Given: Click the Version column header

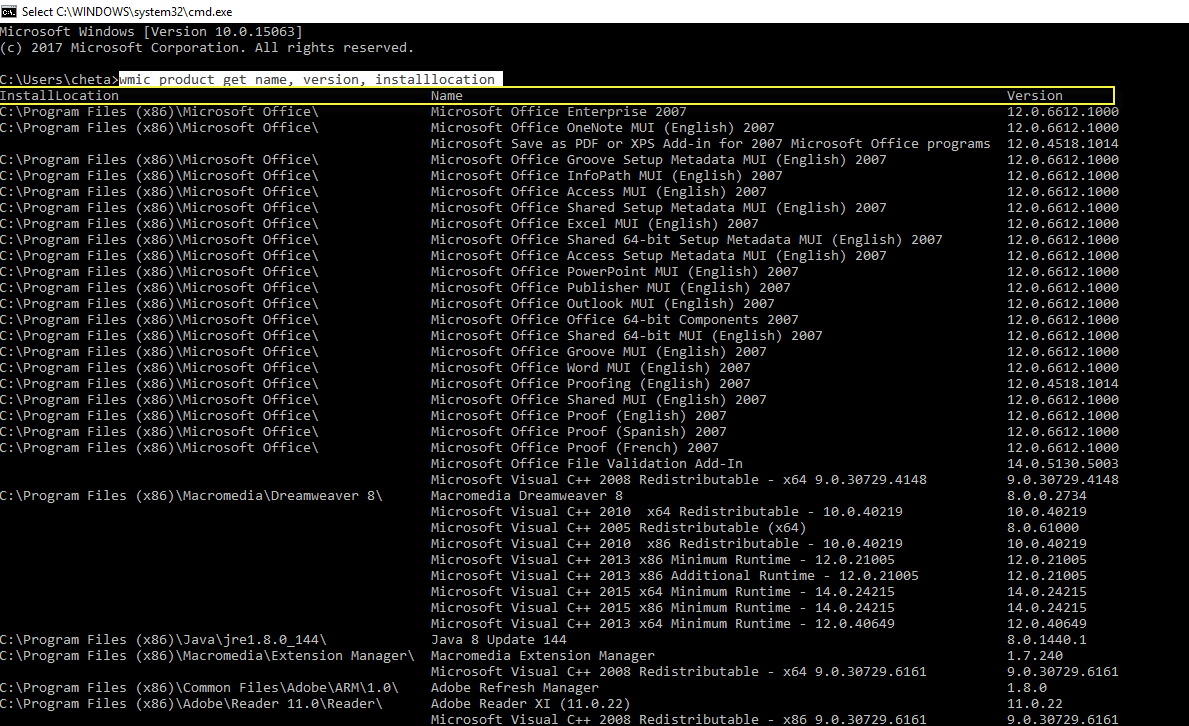Looking at the screenshot, I should pyautogui.click(x=1034, y=96).
